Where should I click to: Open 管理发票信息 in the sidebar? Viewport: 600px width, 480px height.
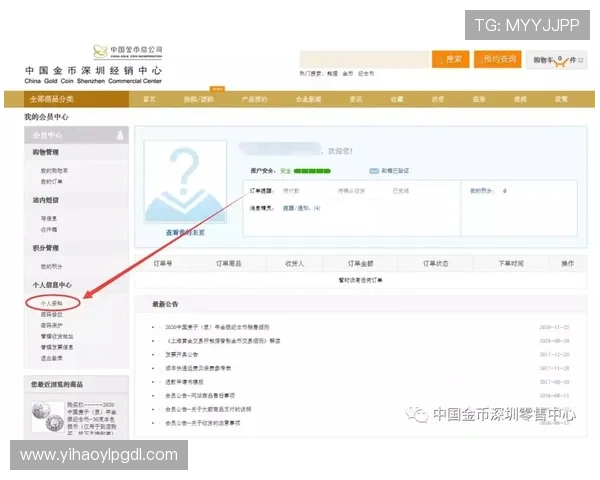57,347
